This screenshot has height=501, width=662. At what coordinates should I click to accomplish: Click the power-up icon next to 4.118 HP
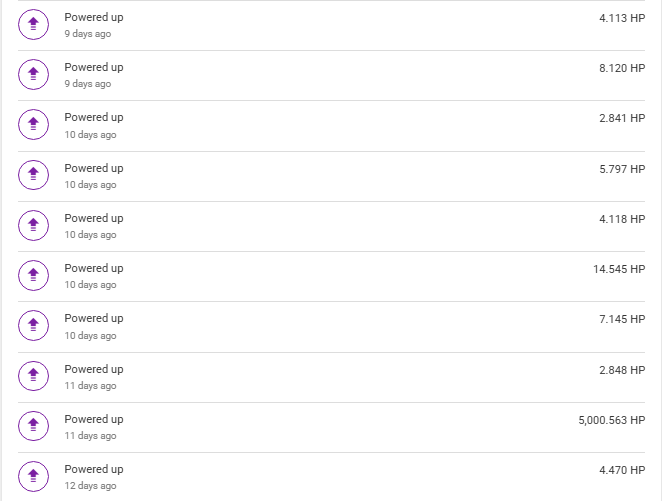(x=33, y=225)
